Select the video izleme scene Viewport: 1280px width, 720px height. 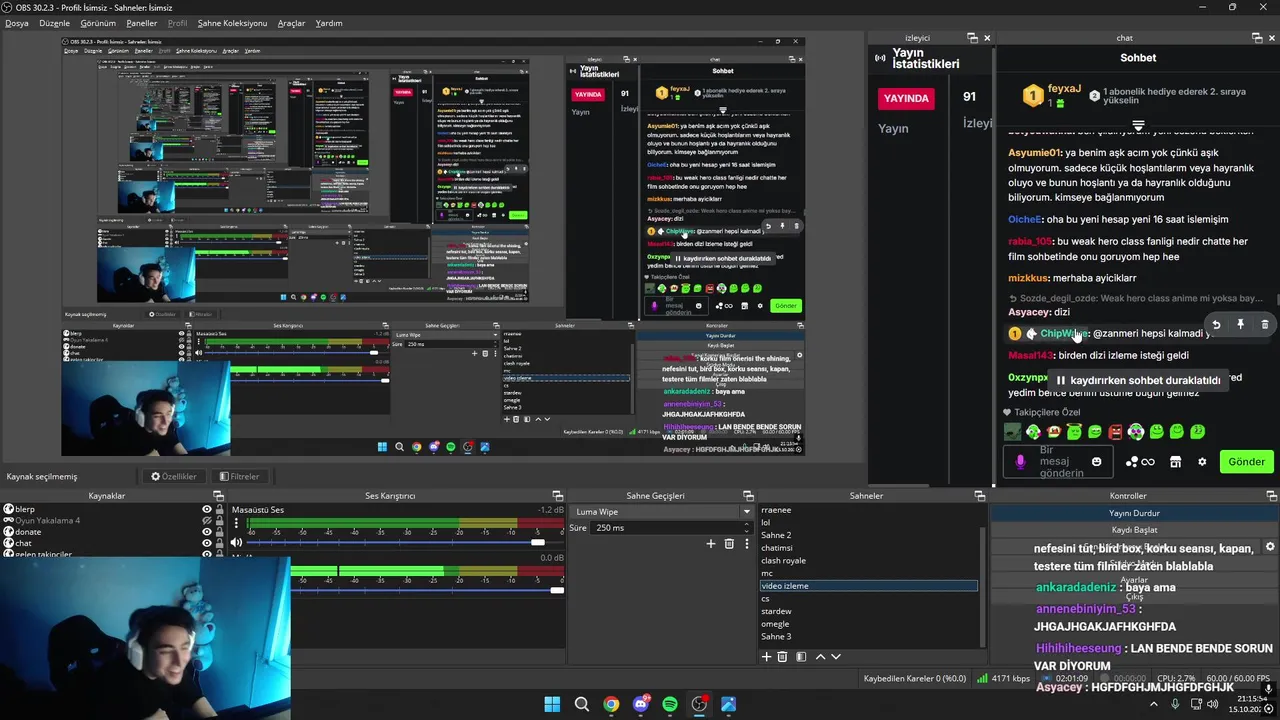[x=868, y=586]
